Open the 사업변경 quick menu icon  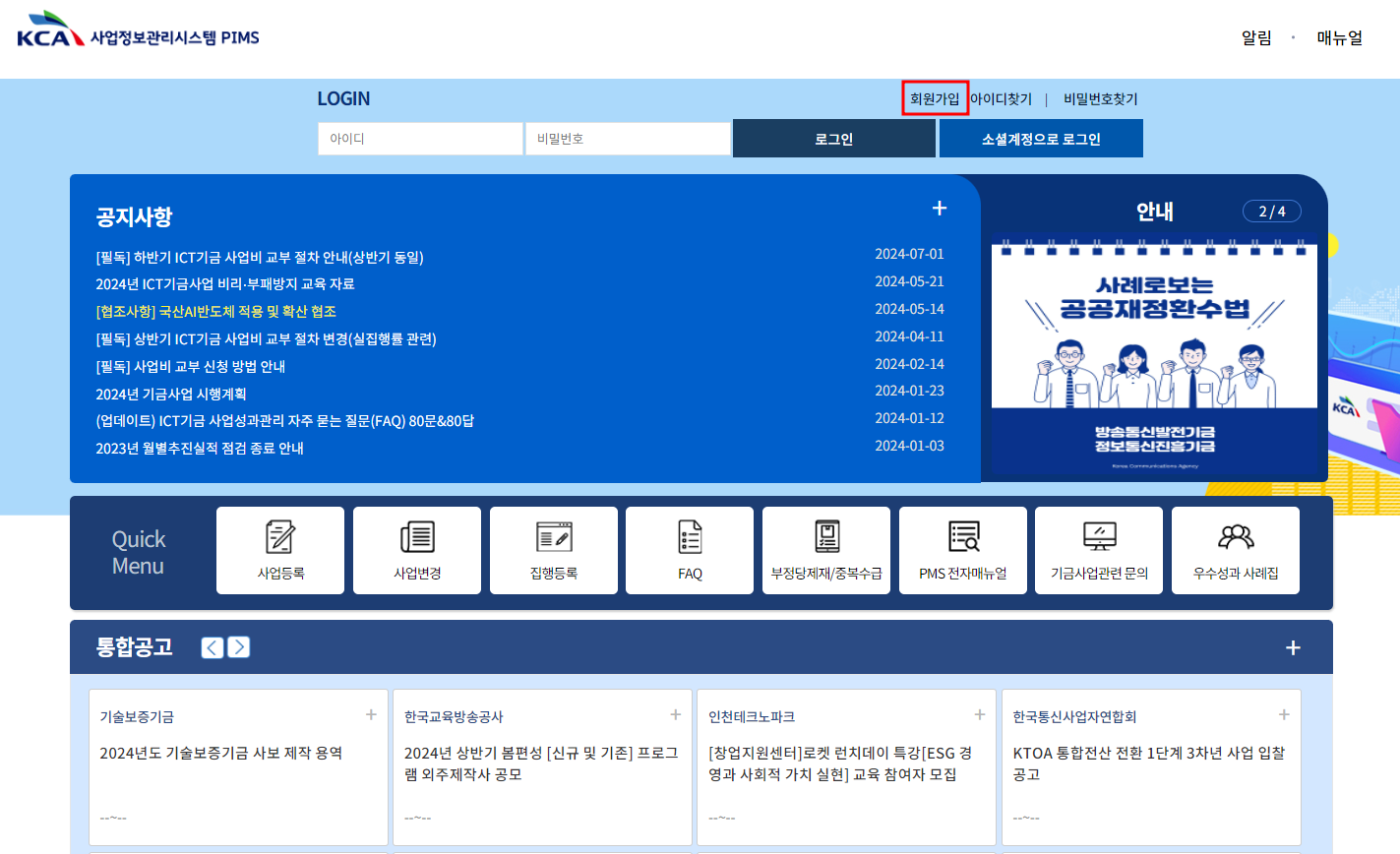click(x=417, y=550)
